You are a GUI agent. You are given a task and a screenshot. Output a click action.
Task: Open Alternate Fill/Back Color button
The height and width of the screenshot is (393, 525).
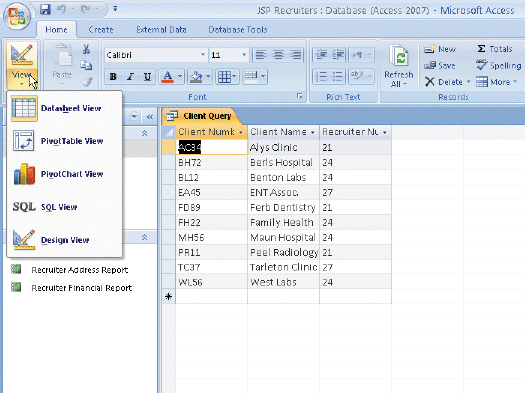click(x=254, y=77)
